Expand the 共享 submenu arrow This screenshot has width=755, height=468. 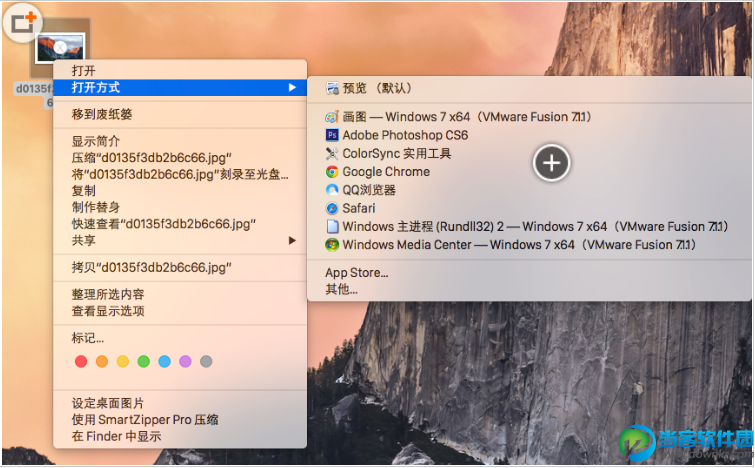click(292, 240)
